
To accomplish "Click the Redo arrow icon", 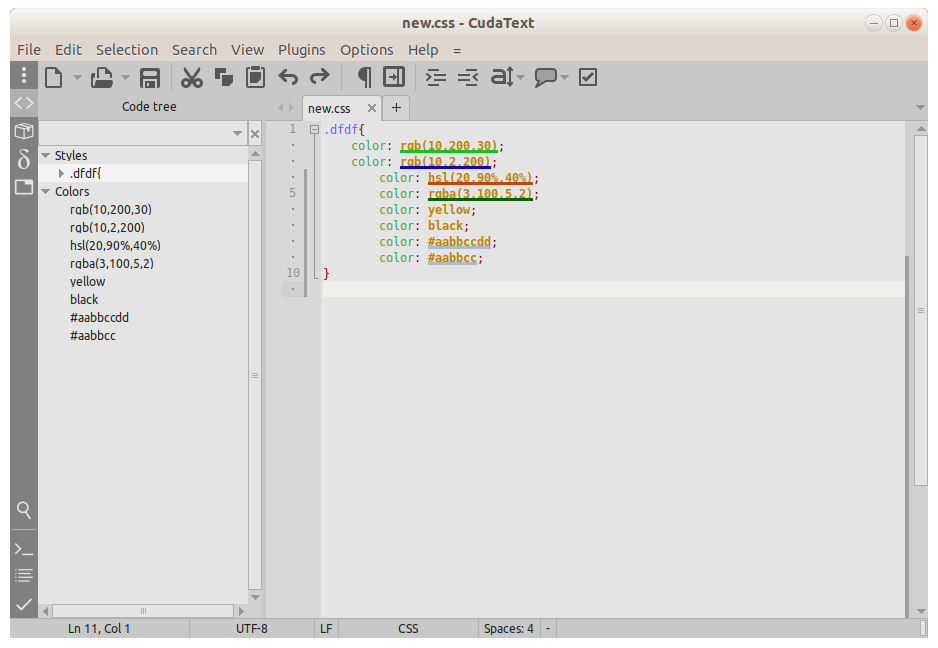I will click(x=319, y=77).
